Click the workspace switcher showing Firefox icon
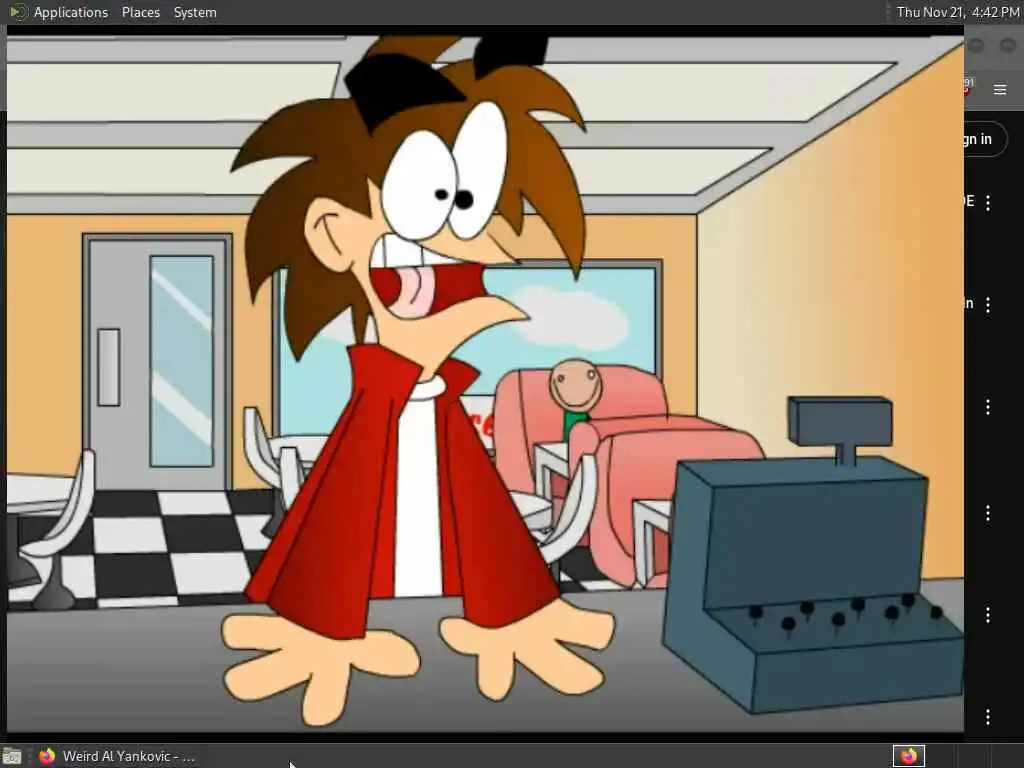The width and height of the screenshot is (1024, 768). click(908, 756)
